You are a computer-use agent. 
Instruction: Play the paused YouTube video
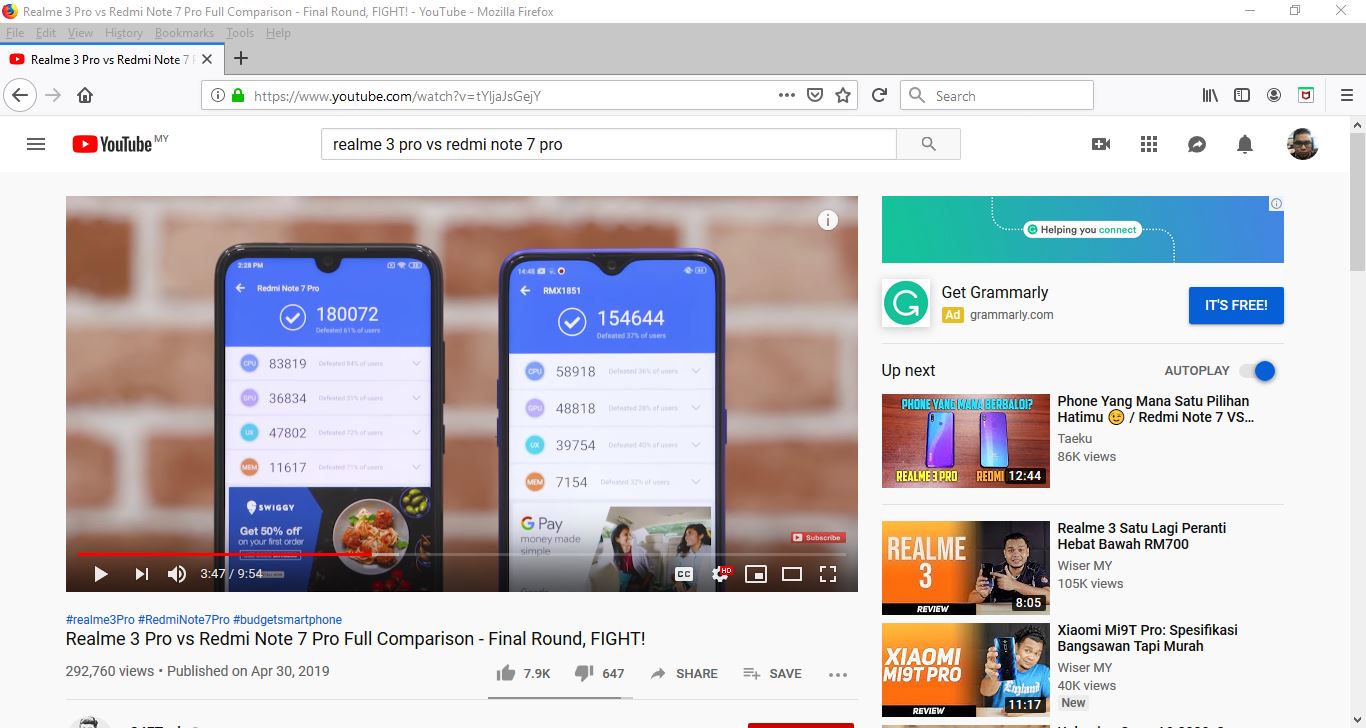coord(100,574)
